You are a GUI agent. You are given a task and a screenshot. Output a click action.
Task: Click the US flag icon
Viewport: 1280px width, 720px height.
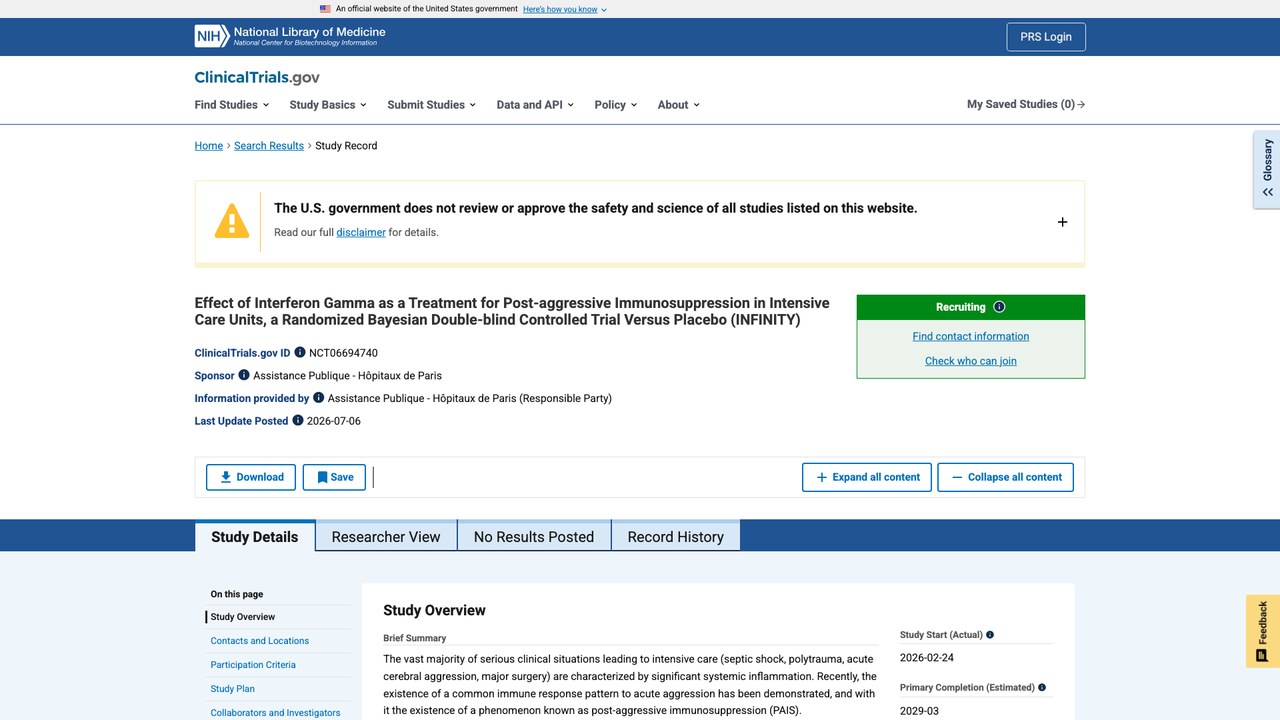[x=325, y=9]
